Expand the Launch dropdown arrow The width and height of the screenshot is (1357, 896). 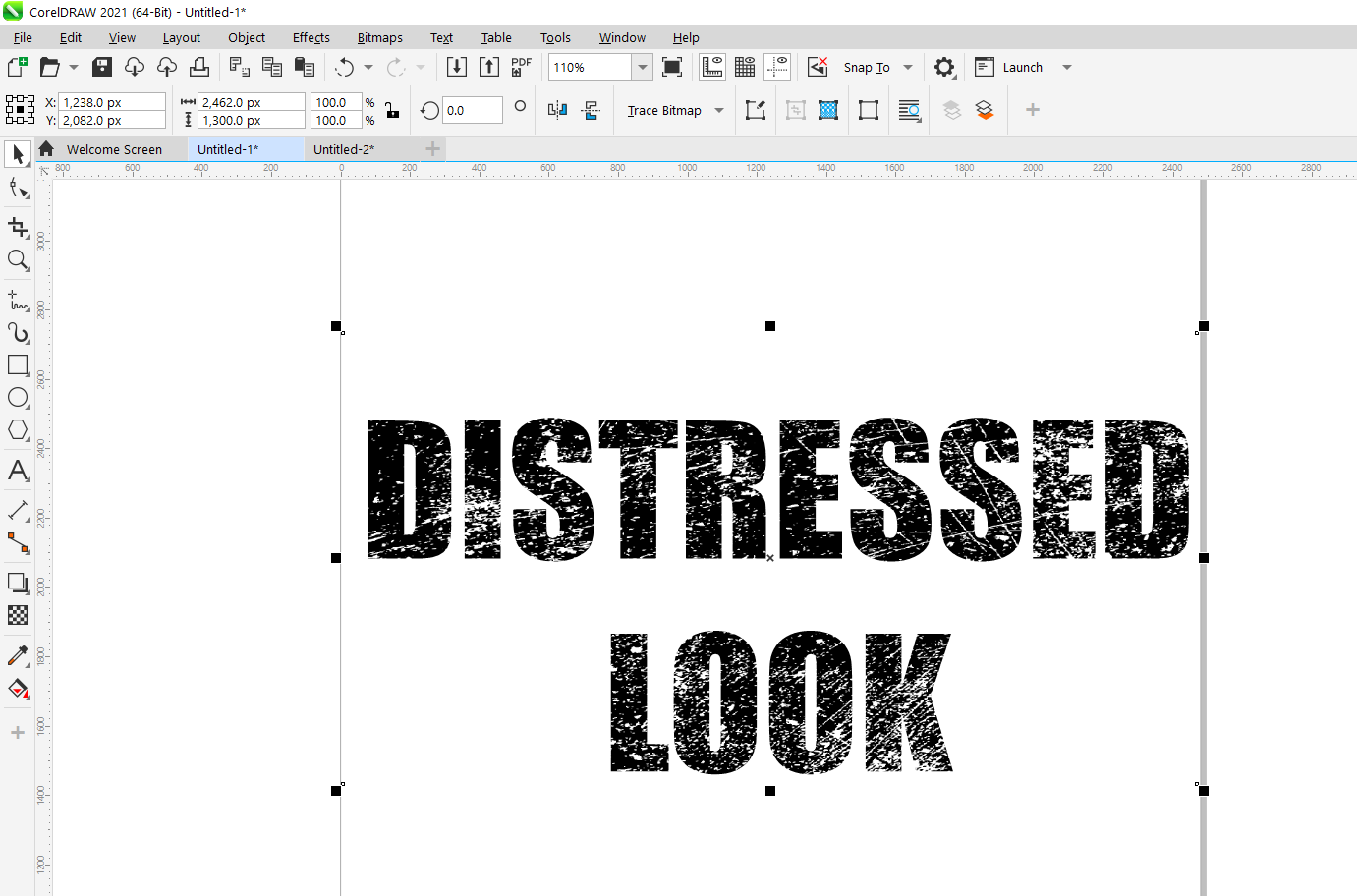click(1067, 67)
